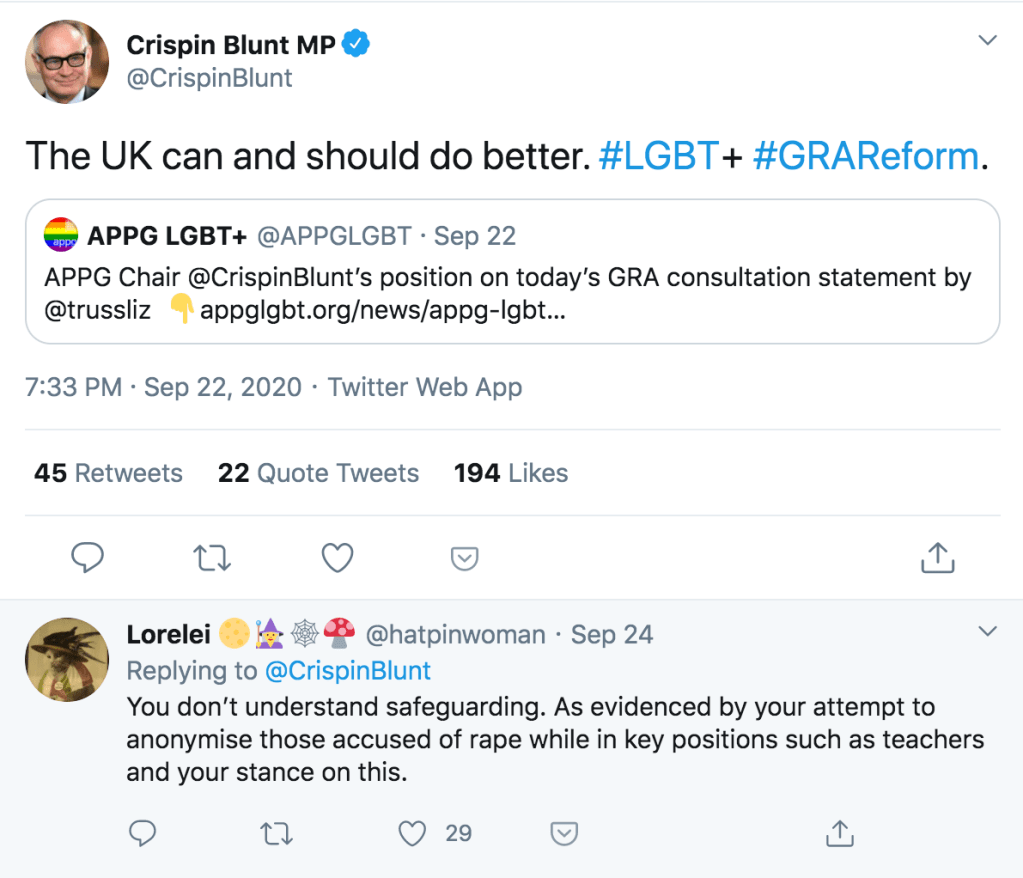This screenshot has width=1023, height=878.
Task: Open the 194 Likes list
Action: (510, 473)
